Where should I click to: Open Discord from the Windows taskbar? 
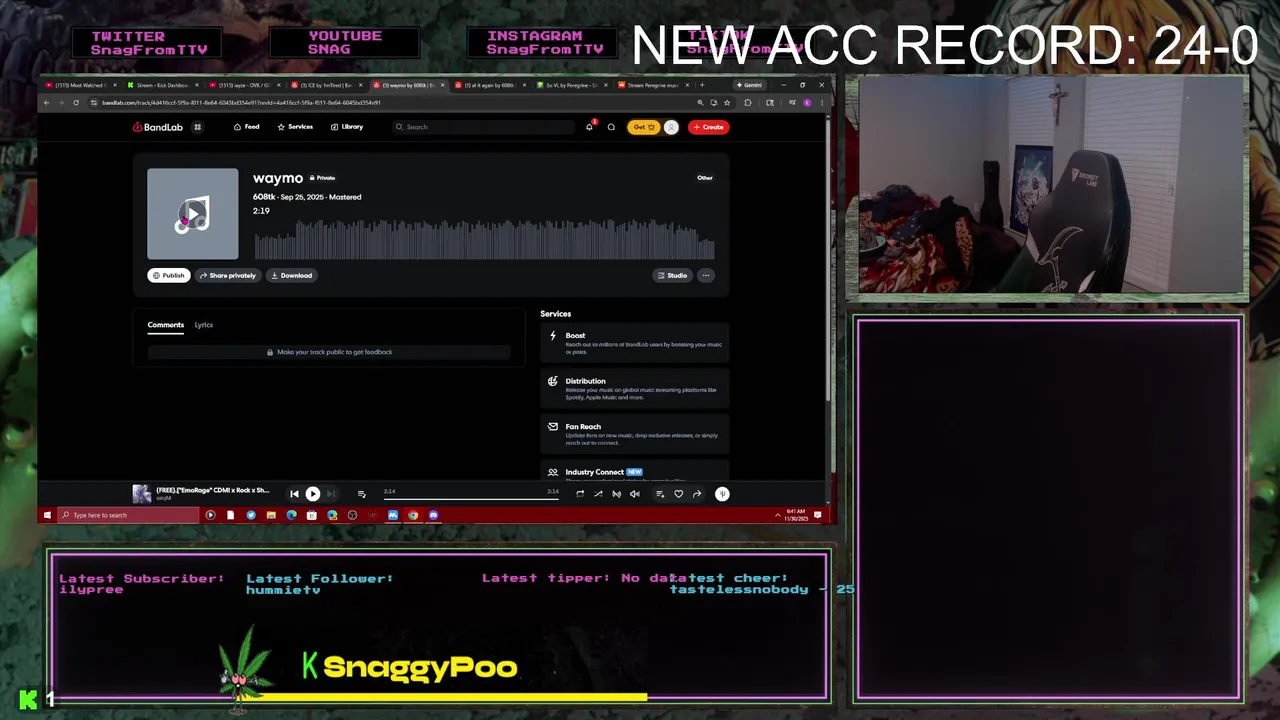(x=433, y=515)
